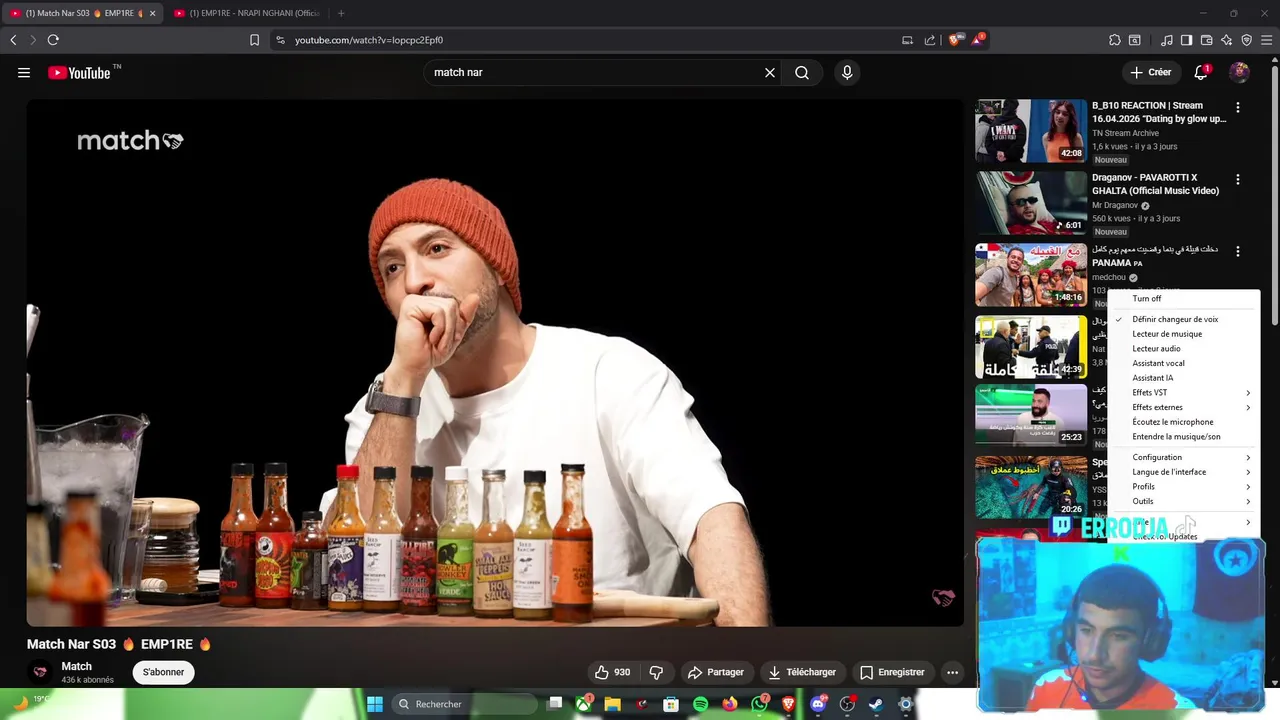The height and width of the screenshot is (720, 1280).
Task: Open Brave Rewards triangle icon
Action: [977, 40]
